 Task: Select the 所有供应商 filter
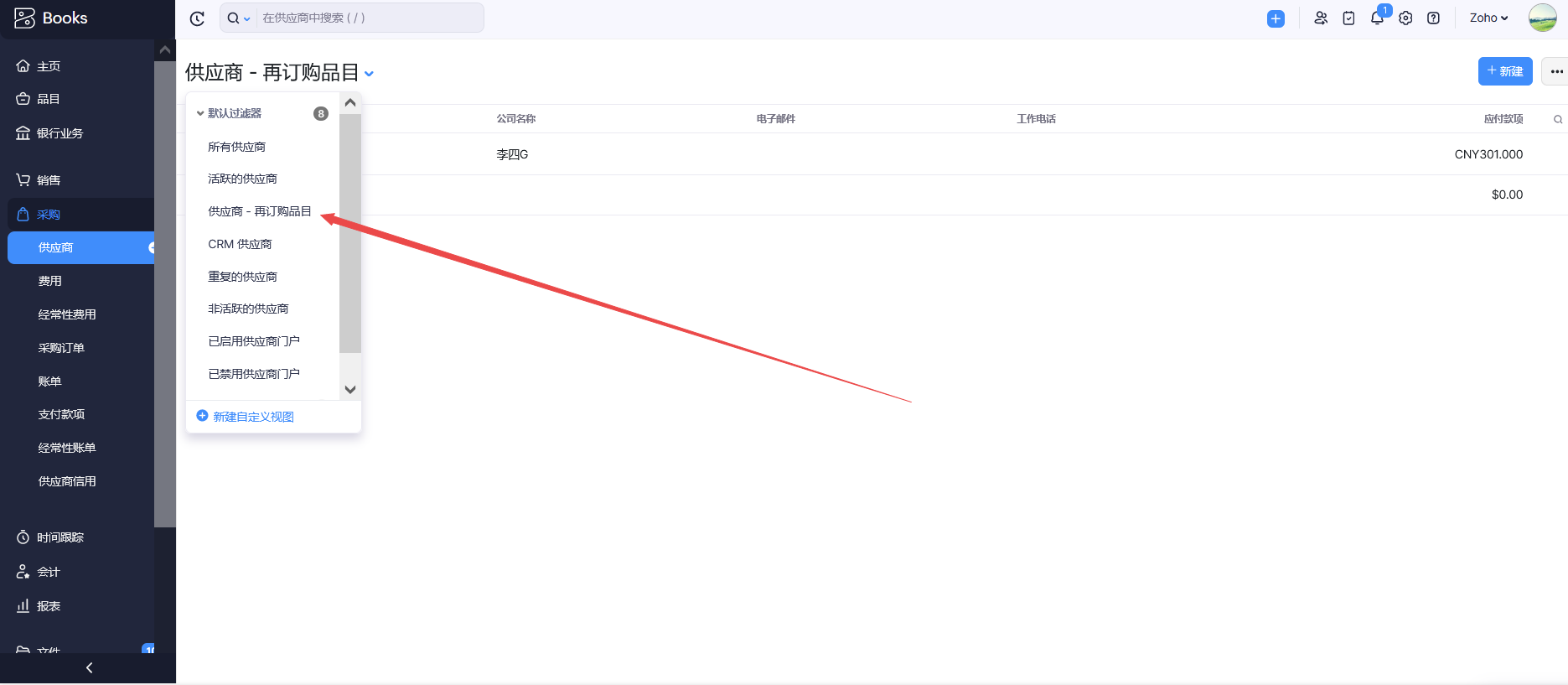[x=236, y=147]
